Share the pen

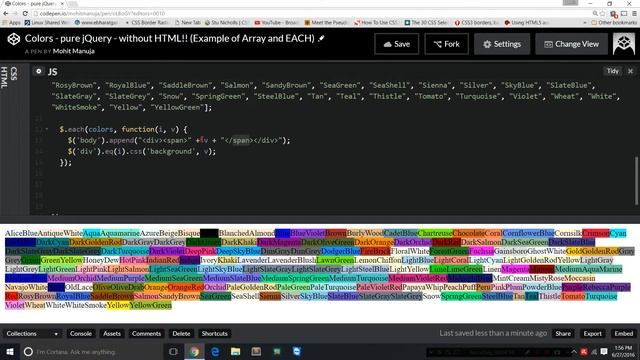point(563,333)
